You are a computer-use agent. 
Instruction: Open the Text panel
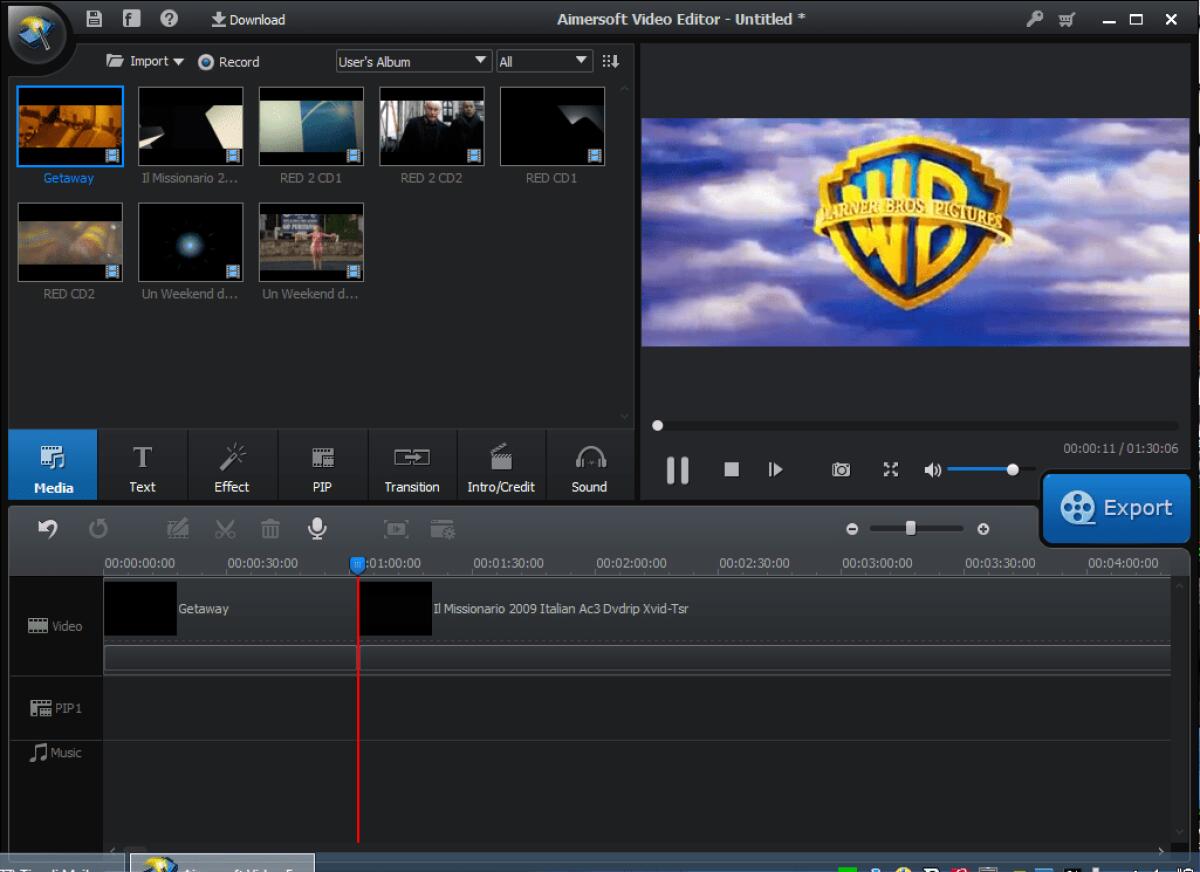[x=142, y=464]
